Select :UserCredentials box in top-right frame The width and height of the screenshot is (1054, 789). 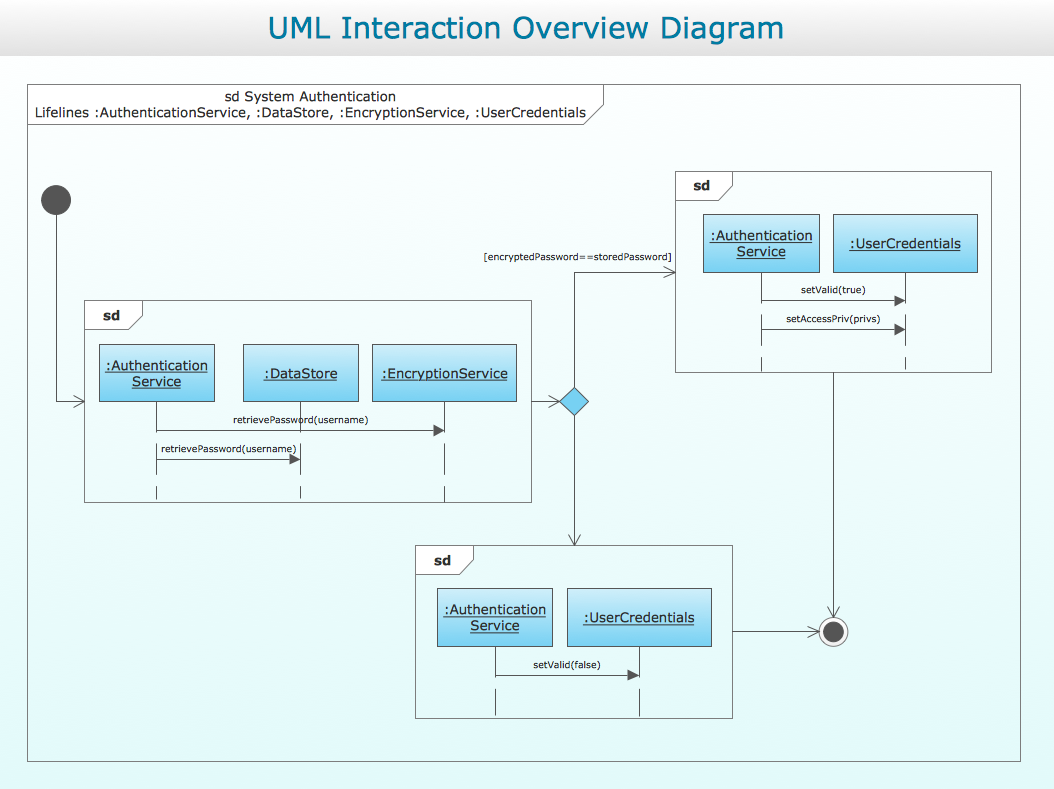(x=905, y=243)
